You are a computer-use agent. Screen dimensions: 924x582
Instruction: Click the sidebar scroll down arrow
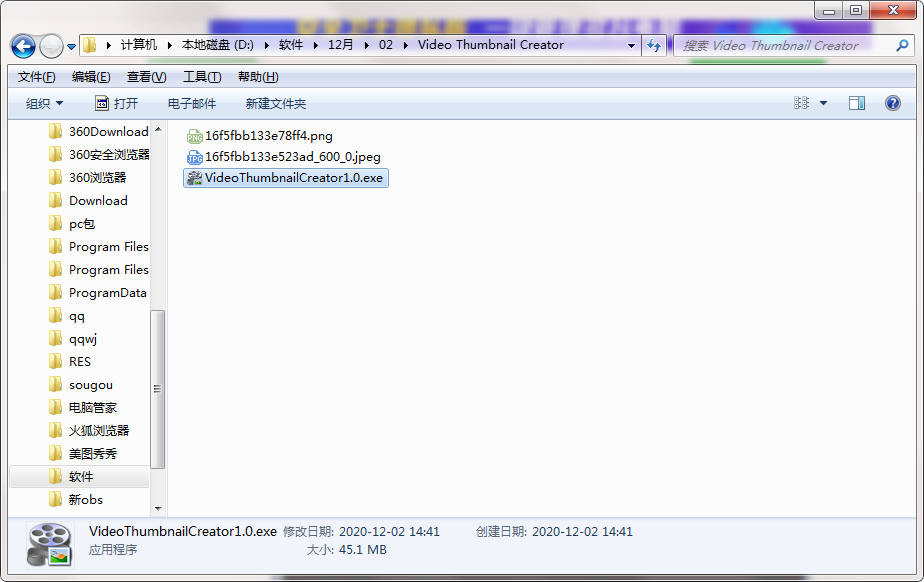pyautogui.click(x=158, y=508)
